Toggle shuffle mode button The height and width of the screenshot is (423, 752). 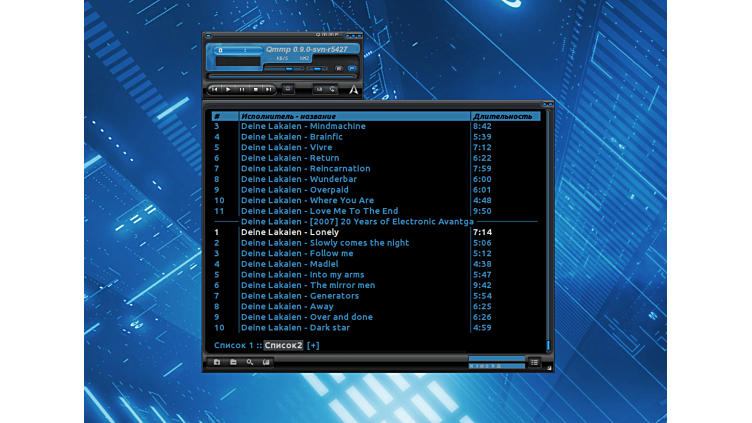(319, 89)
